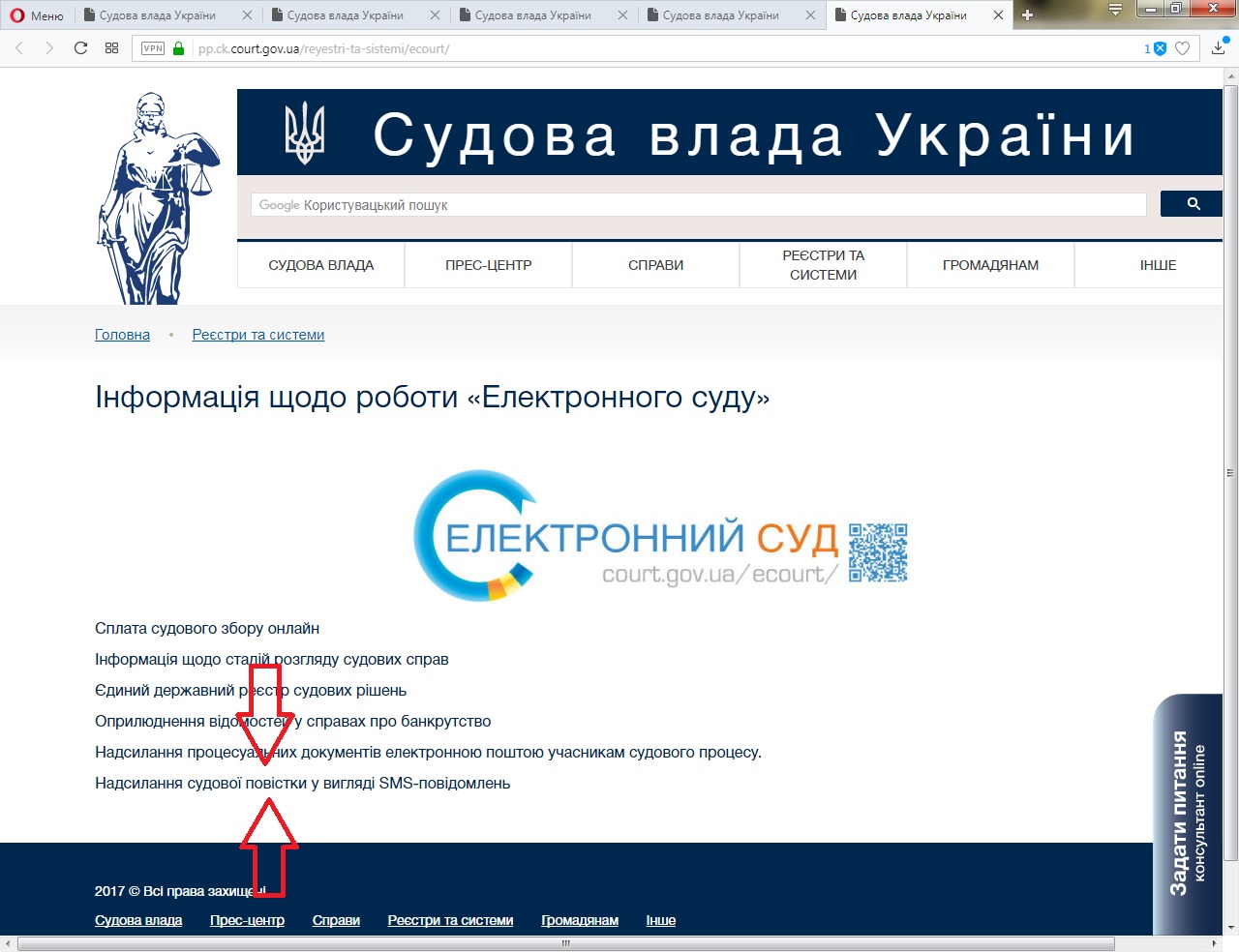Go to Головна breadcrumb link
Screen dimensions: 1239x952
(122, 335)
